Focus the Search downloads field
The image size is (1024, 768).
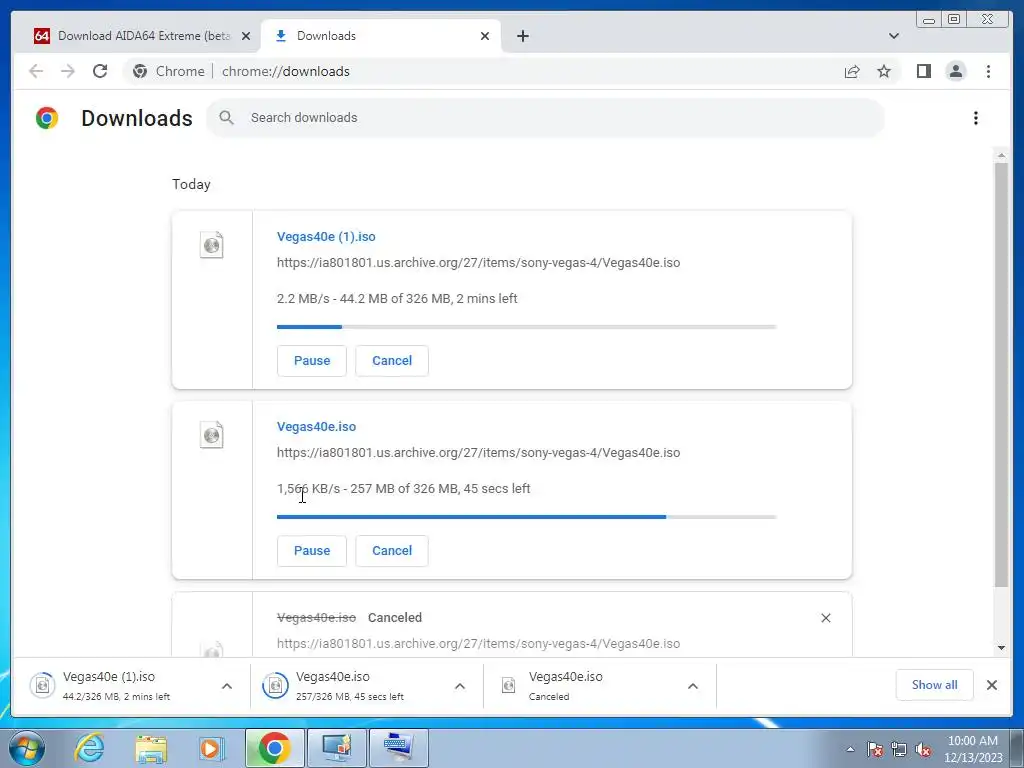545,118
